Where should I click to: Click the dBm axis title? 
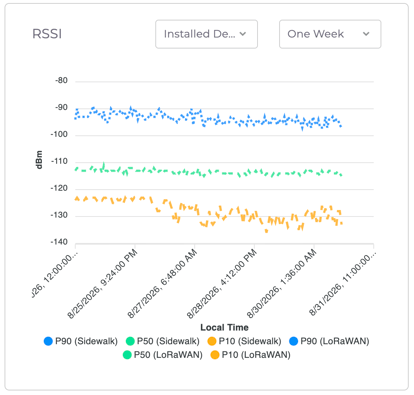(x=39, y=160)
